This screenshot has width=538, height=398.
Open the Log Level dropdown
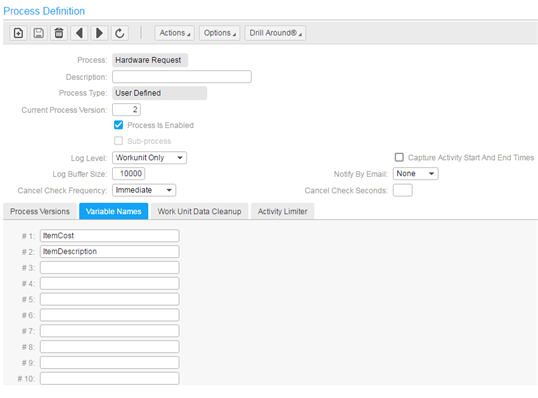(149, 157)
